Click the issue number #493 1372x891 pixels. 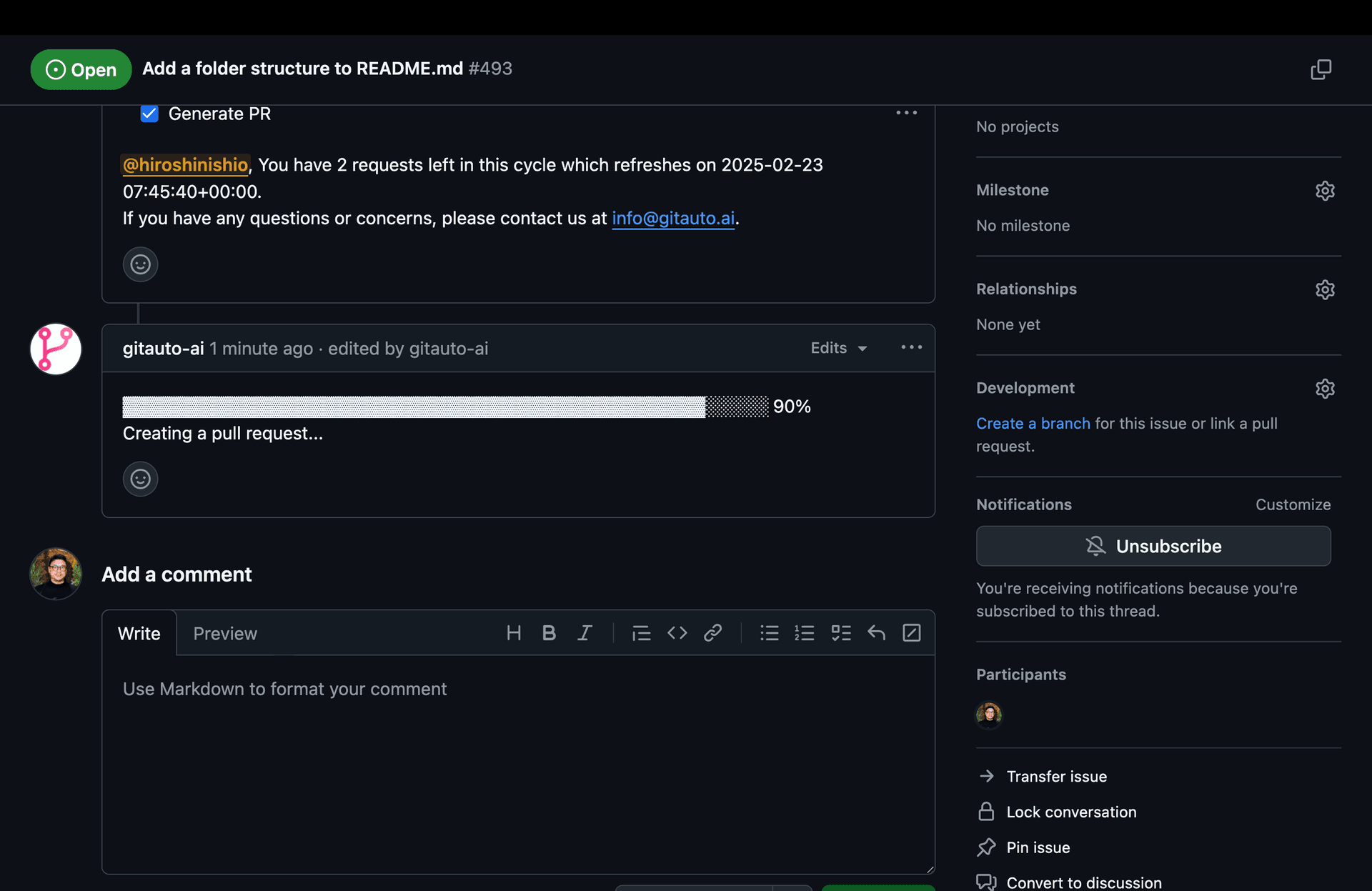[490, 69]
